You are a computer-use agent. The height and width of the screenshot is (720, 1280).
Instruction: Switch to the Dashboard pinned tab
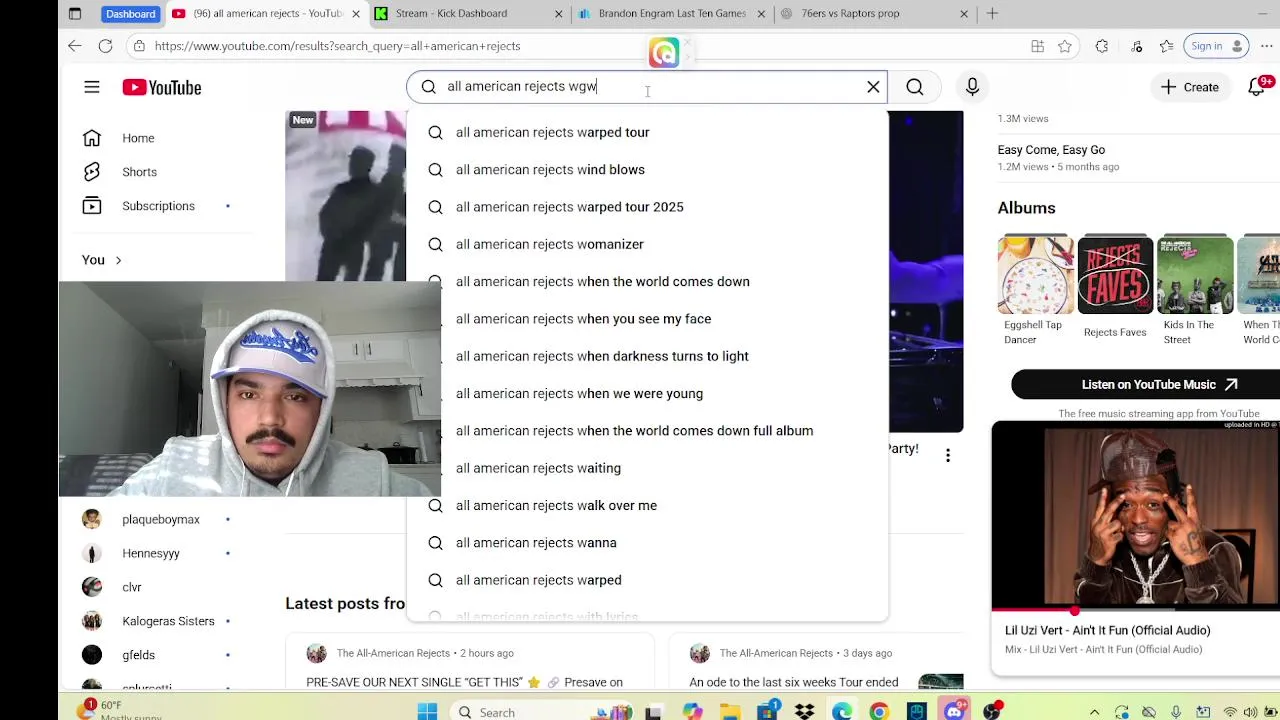tap(130, 14)
